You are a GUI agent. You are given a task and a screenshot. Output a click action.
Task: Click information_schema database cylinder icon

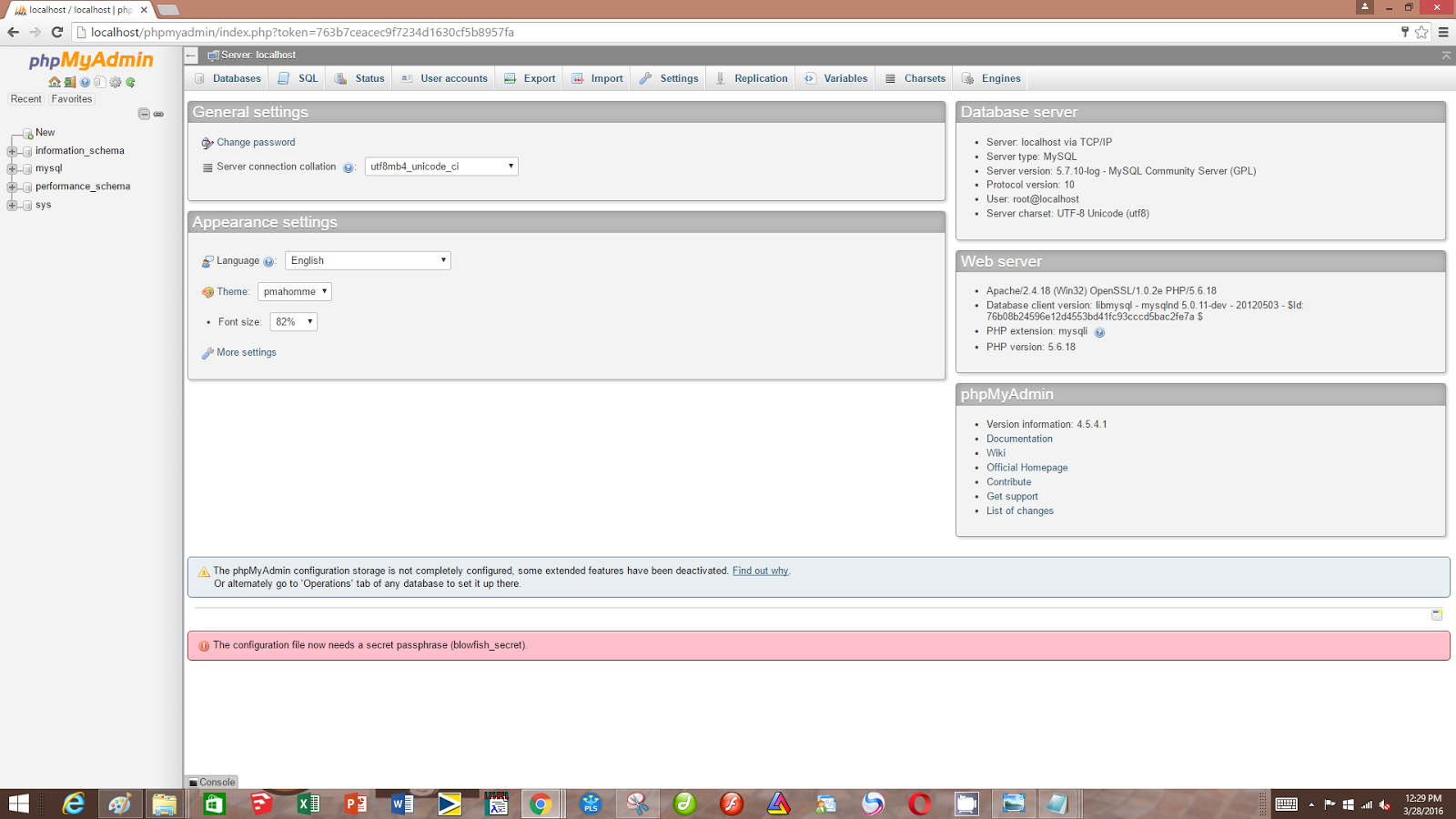pos(27,151)
